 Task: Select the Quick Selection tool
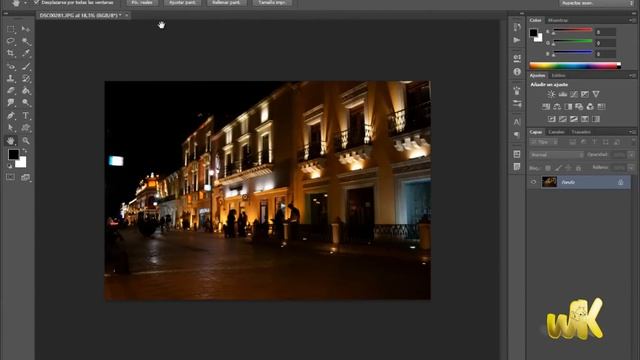coord(26,41)
